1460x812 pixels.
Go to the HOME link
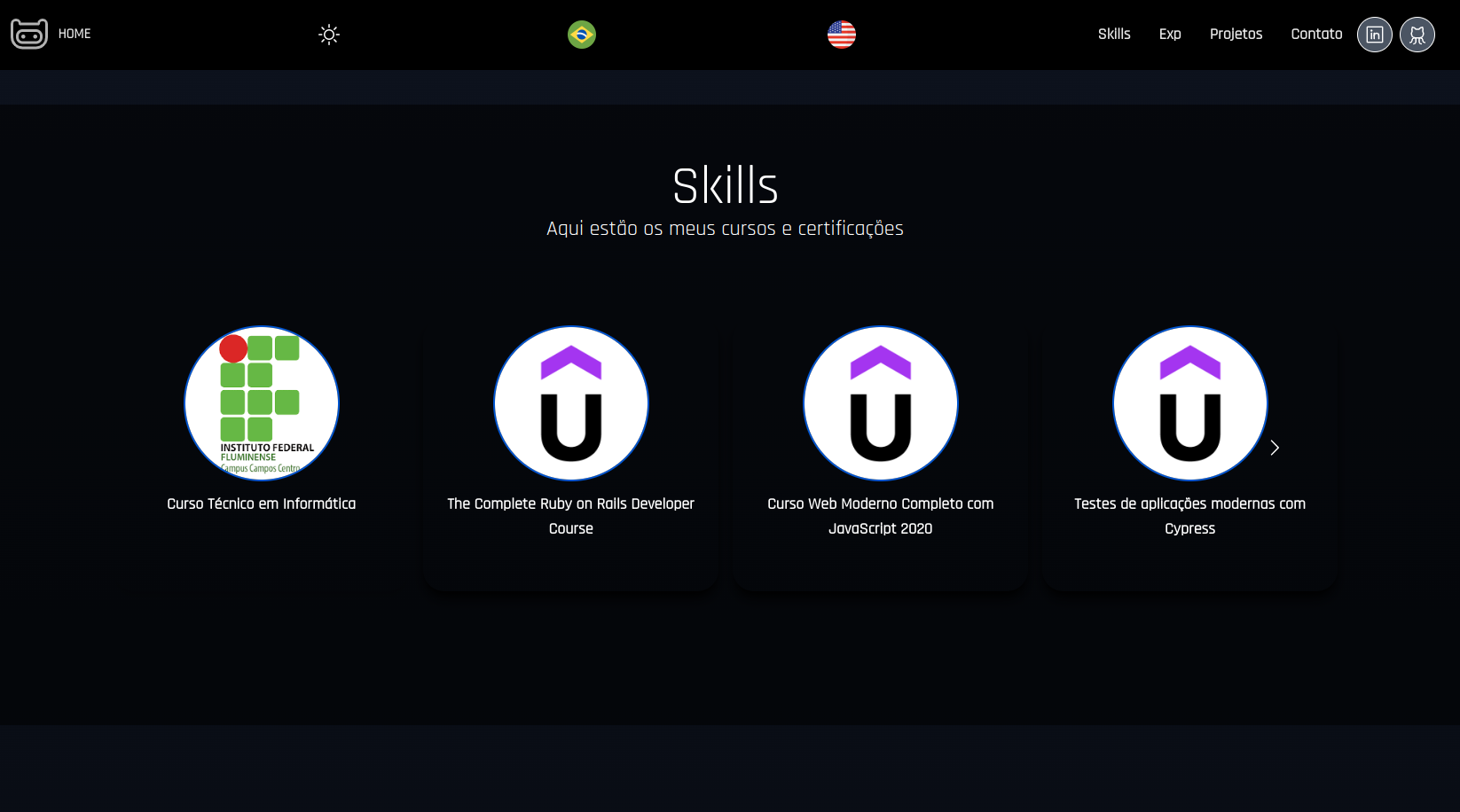(x=75, y=34)
